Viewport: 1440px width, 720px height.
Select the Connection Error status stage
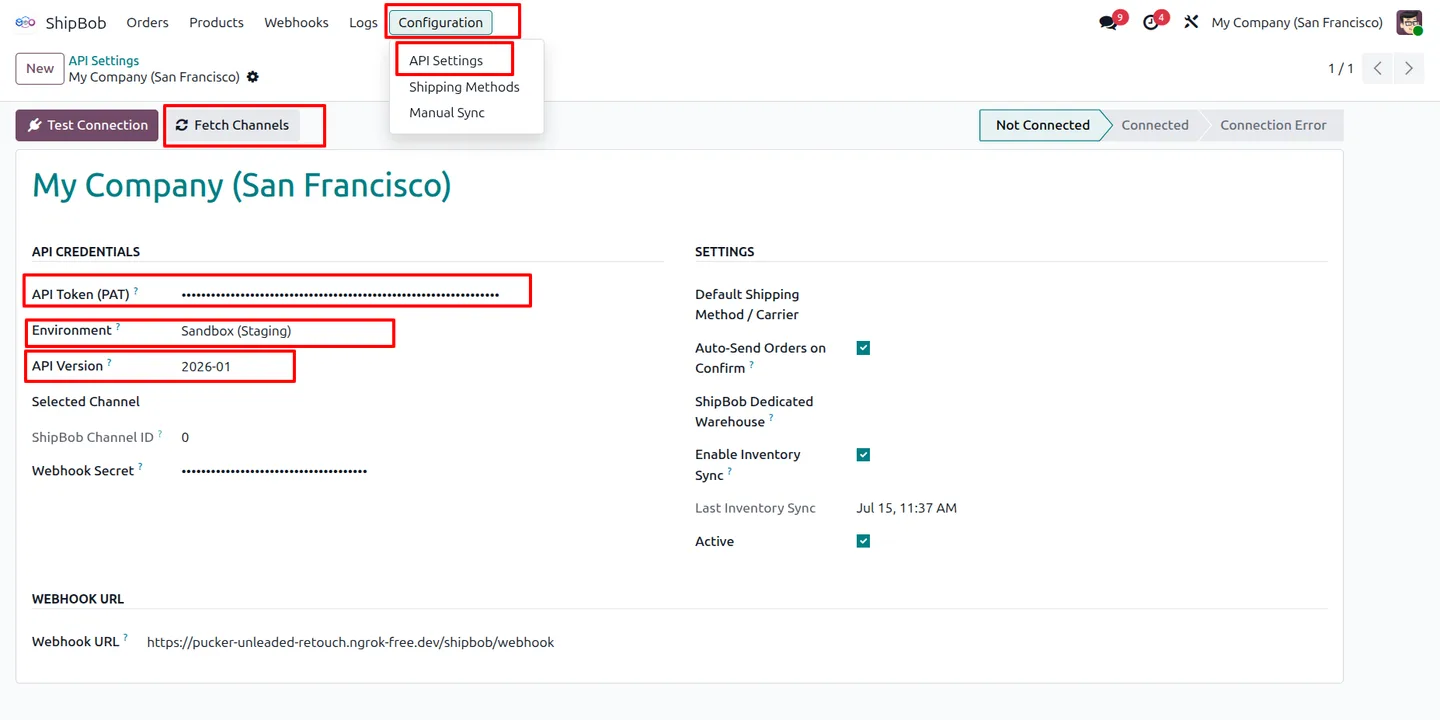tap(1273, 125)
